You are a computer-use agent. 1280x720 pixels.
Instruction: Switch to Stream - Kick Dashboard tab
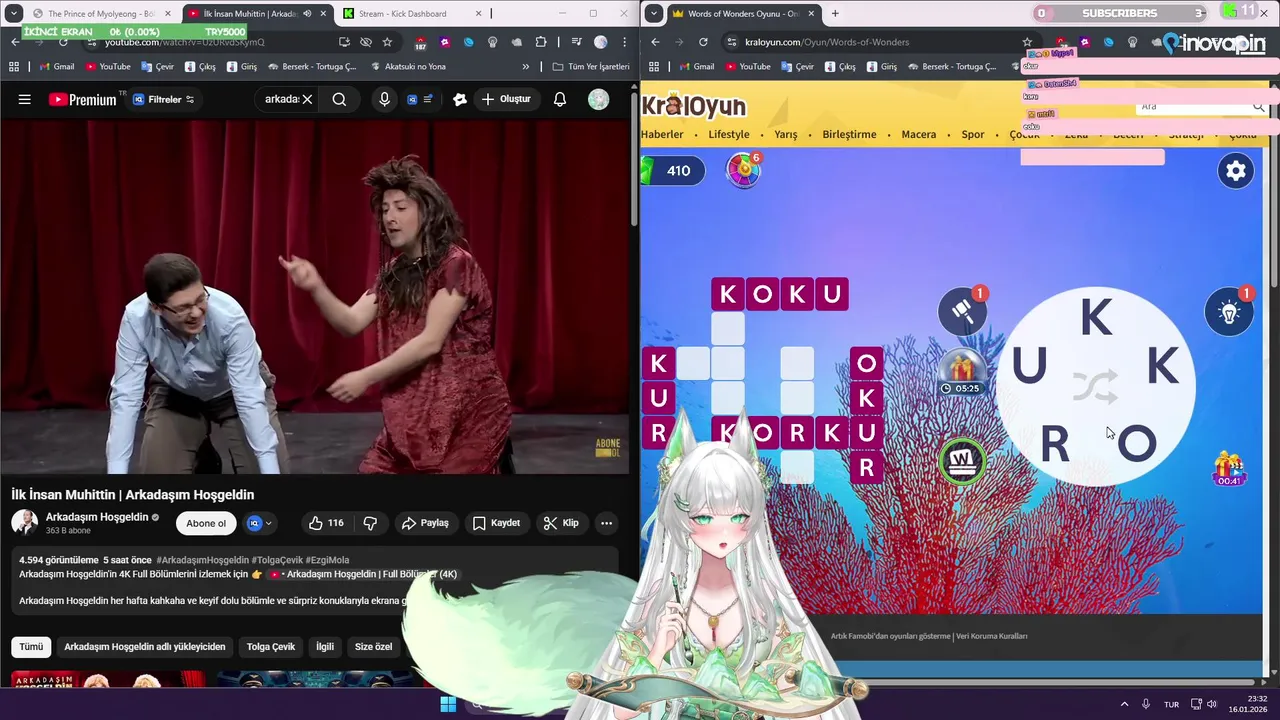pos(412,14)
